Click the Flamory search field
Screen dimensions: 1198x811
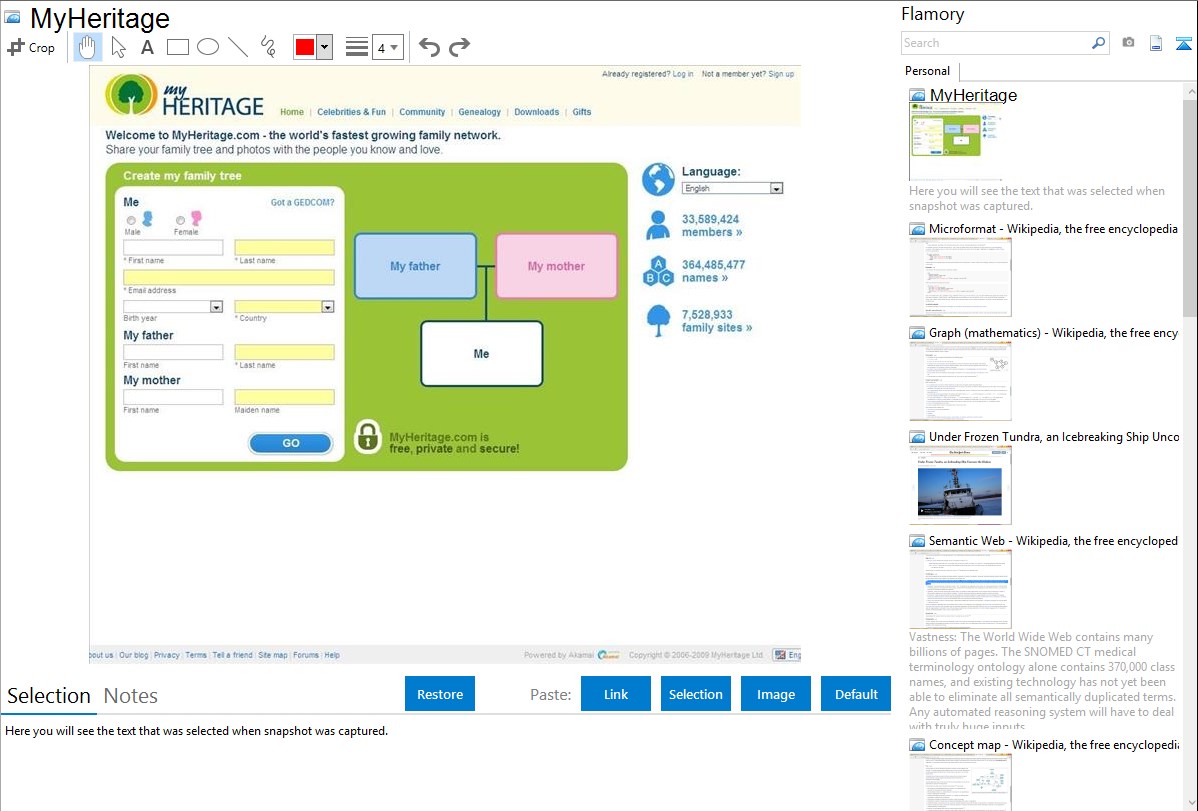pyautogui.click(x=996, y=43)
